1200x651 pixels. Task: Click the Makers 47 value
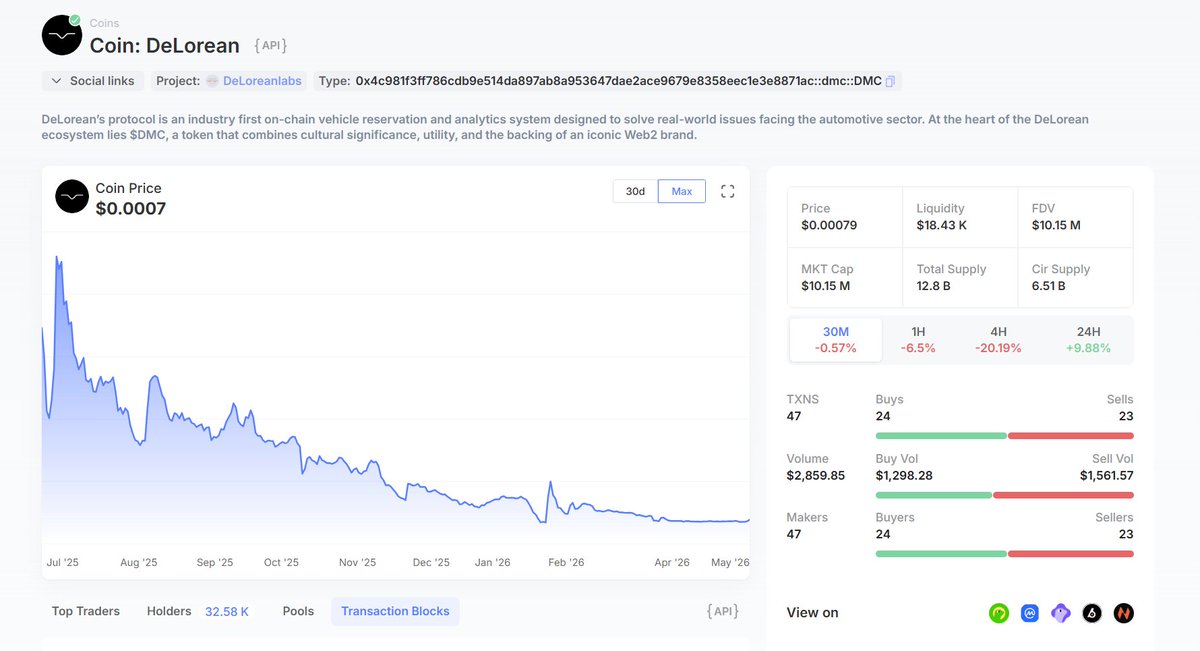tap(794, 534)
